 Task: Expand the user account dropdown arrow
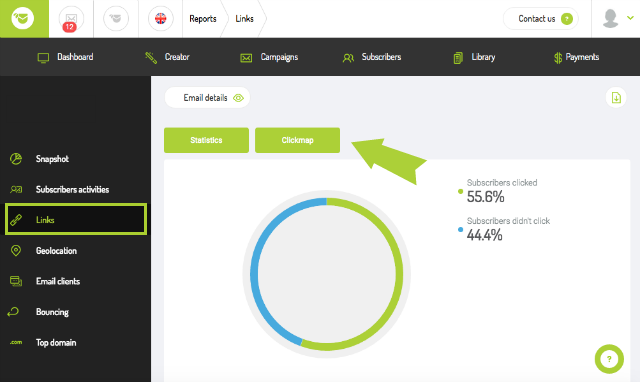(x=630, y=18)
